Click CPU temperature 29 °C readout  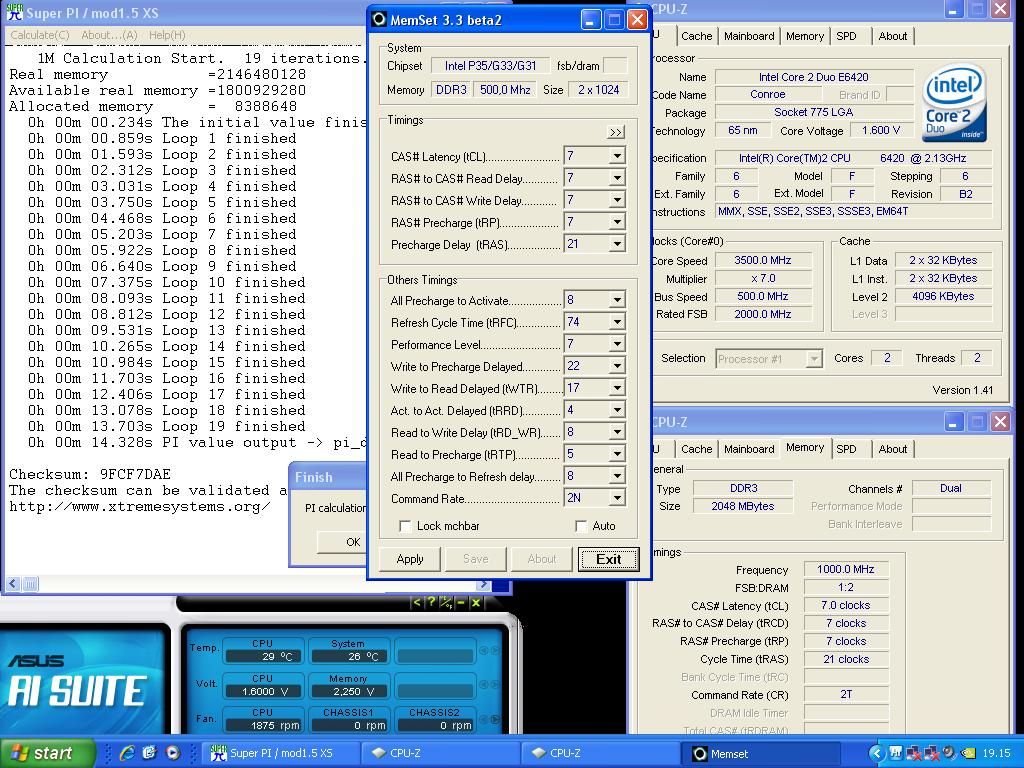click(264, 656)
